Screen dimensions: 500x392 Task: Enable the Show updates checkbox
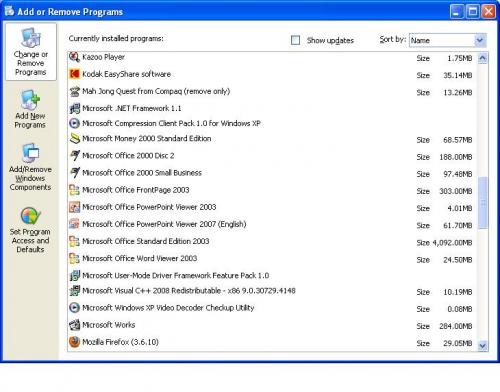tap(295, 40)
